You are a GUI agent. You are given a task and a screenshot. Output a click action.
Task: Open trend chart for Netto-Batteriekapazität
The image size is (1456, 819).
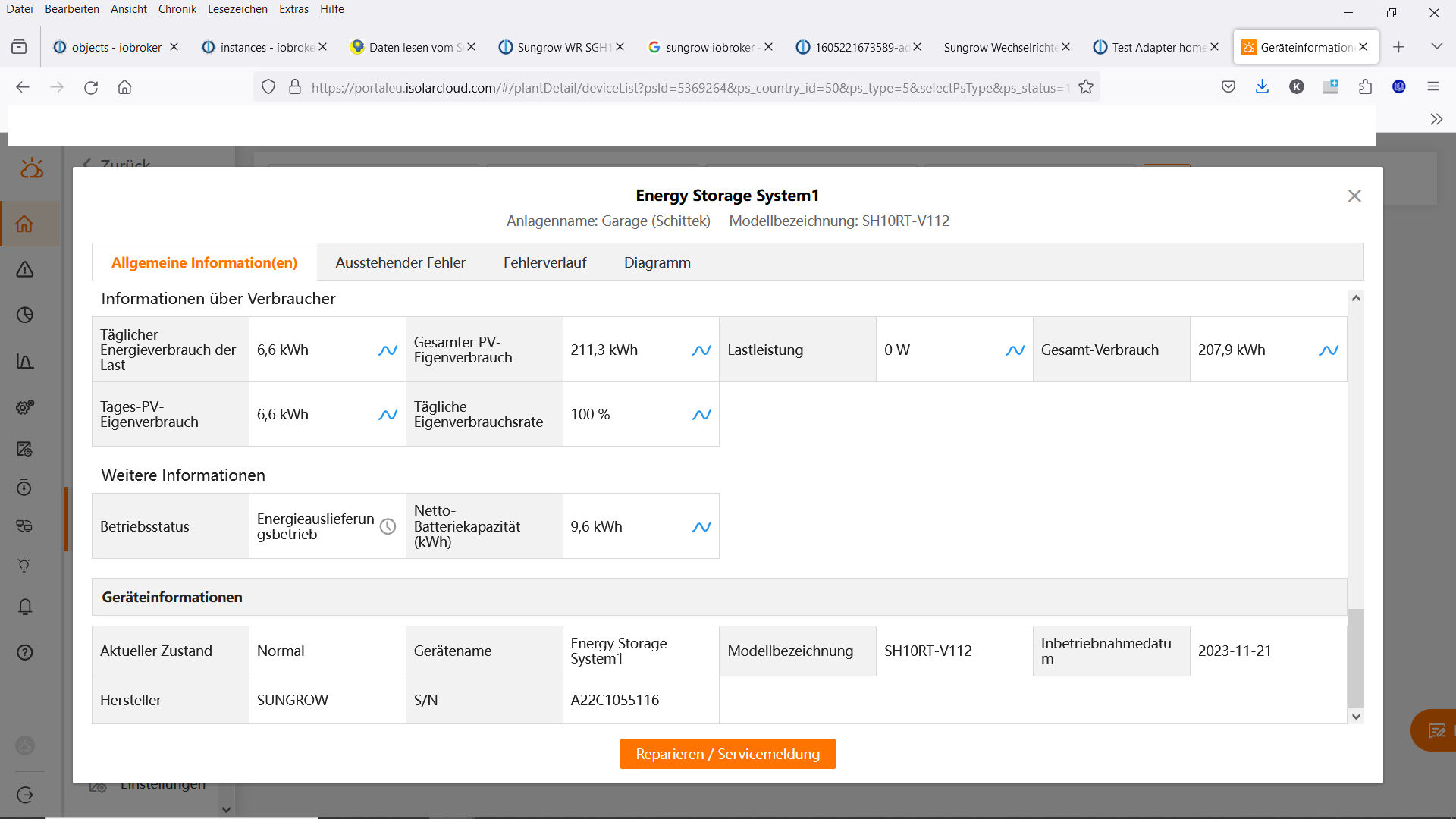[x=701, y=527]
